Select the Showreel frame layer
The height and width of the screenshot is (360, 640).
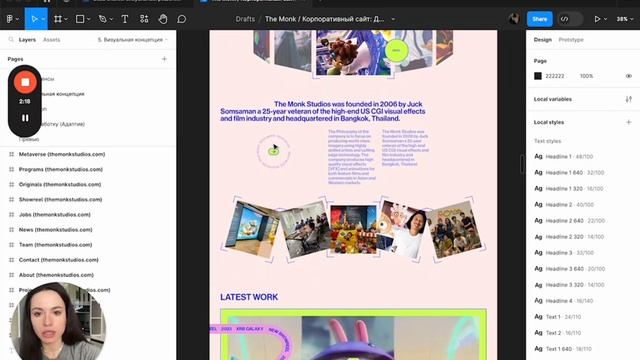(60, 200)
